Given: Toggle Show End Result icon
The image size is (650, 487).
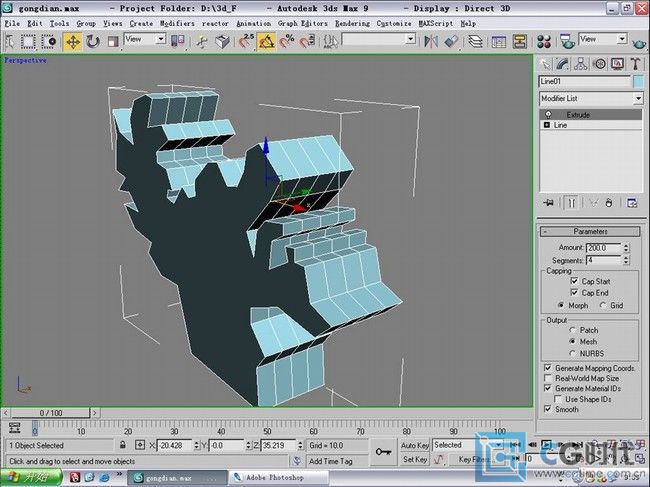Looking at the screenshot, I should (x=571, y=203).
